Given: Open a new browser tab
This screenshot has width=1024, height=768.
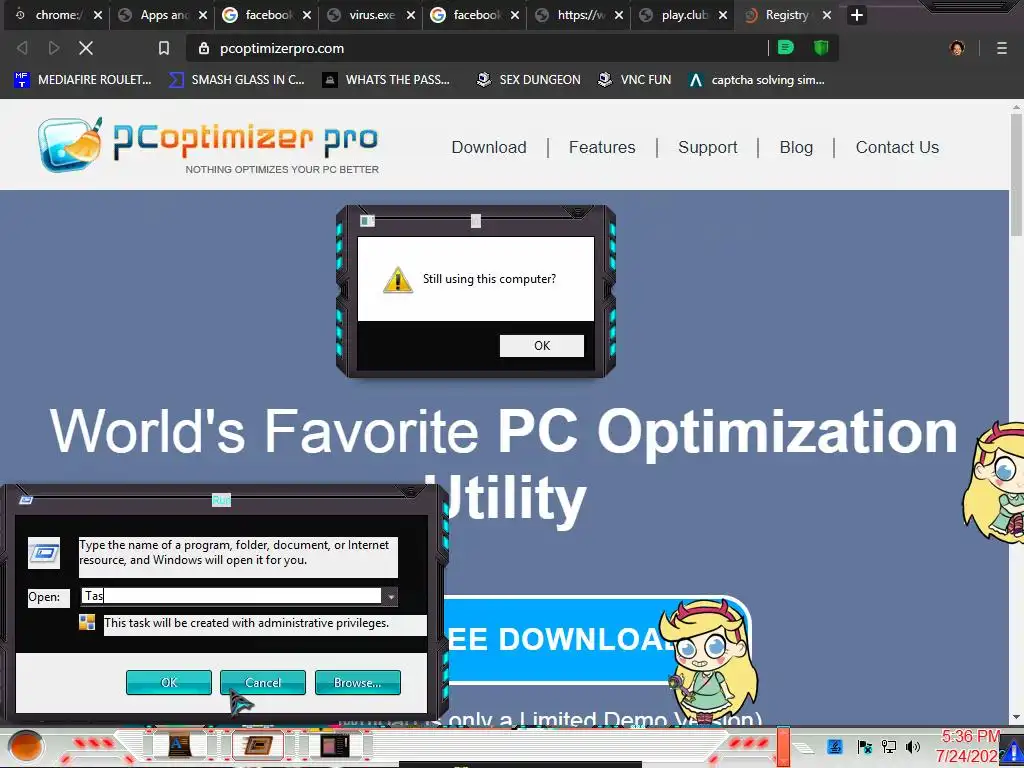Looking at the screenshot, I should point(857,15).
